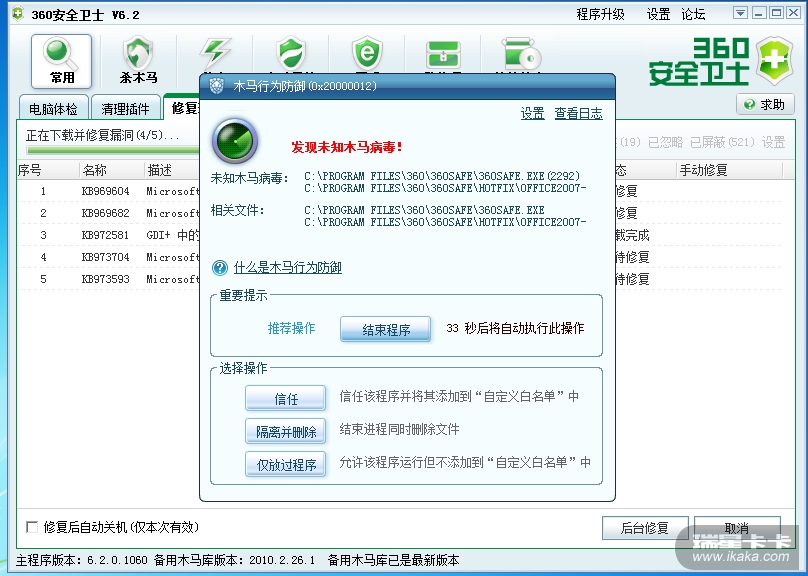Click the 已忽略 filter text
The height and width of the screenshot is (576, 808).
(x=666, y=142)
